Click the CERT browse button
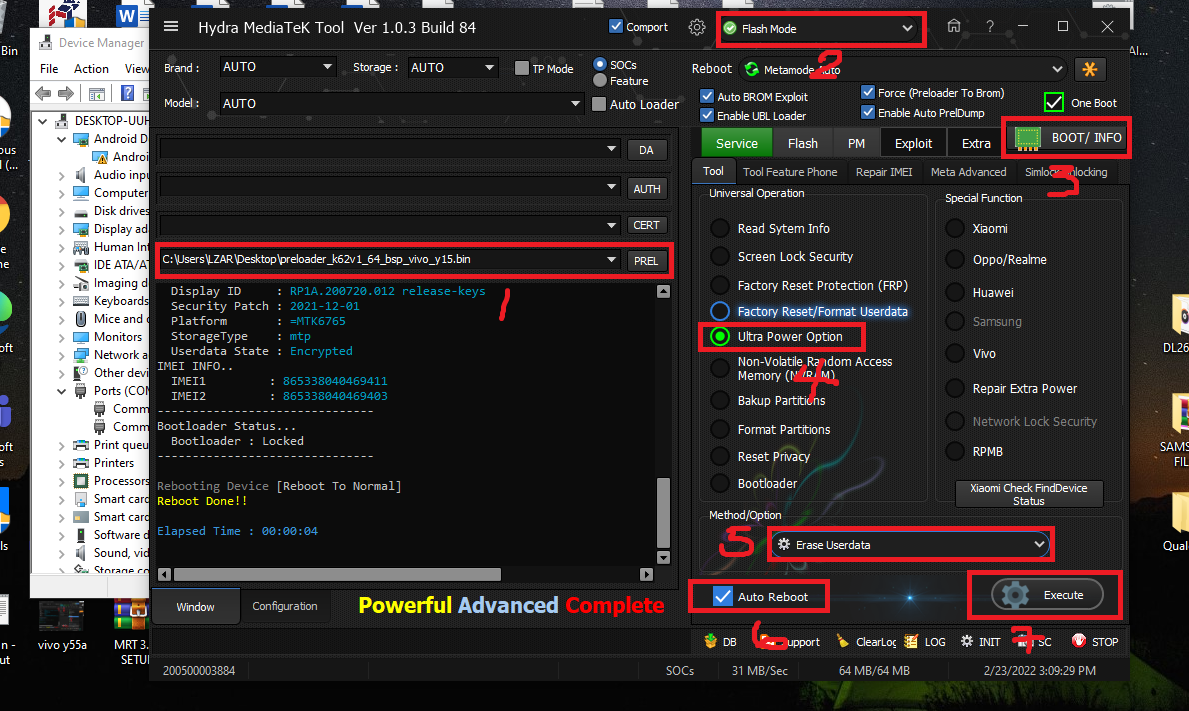The width and height of the screenshot is (1189, 711). 646,225
